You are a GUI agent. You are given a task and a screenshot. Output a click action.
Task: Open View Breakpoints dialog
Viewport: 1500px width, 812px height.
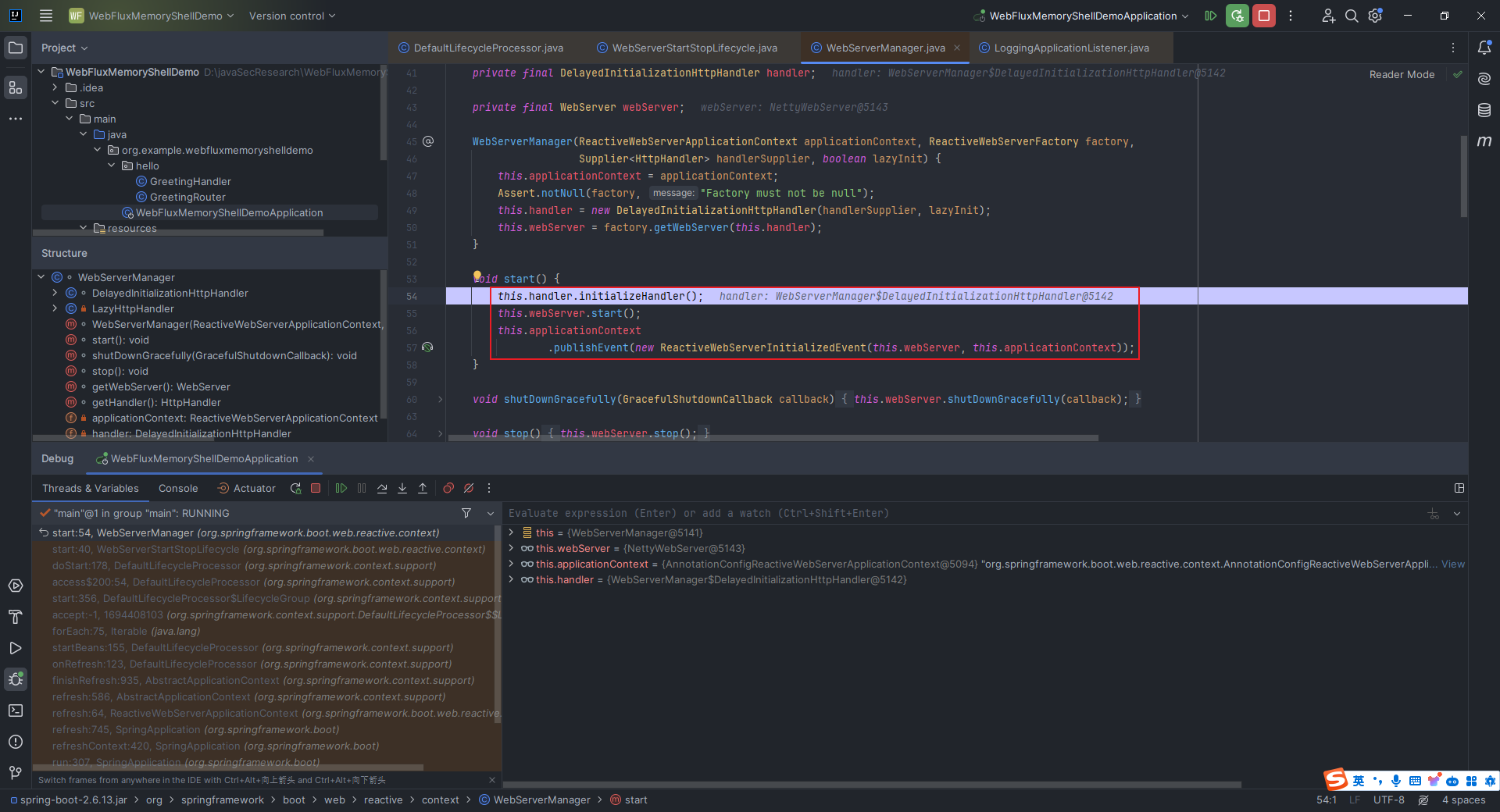tap(448, 488)
